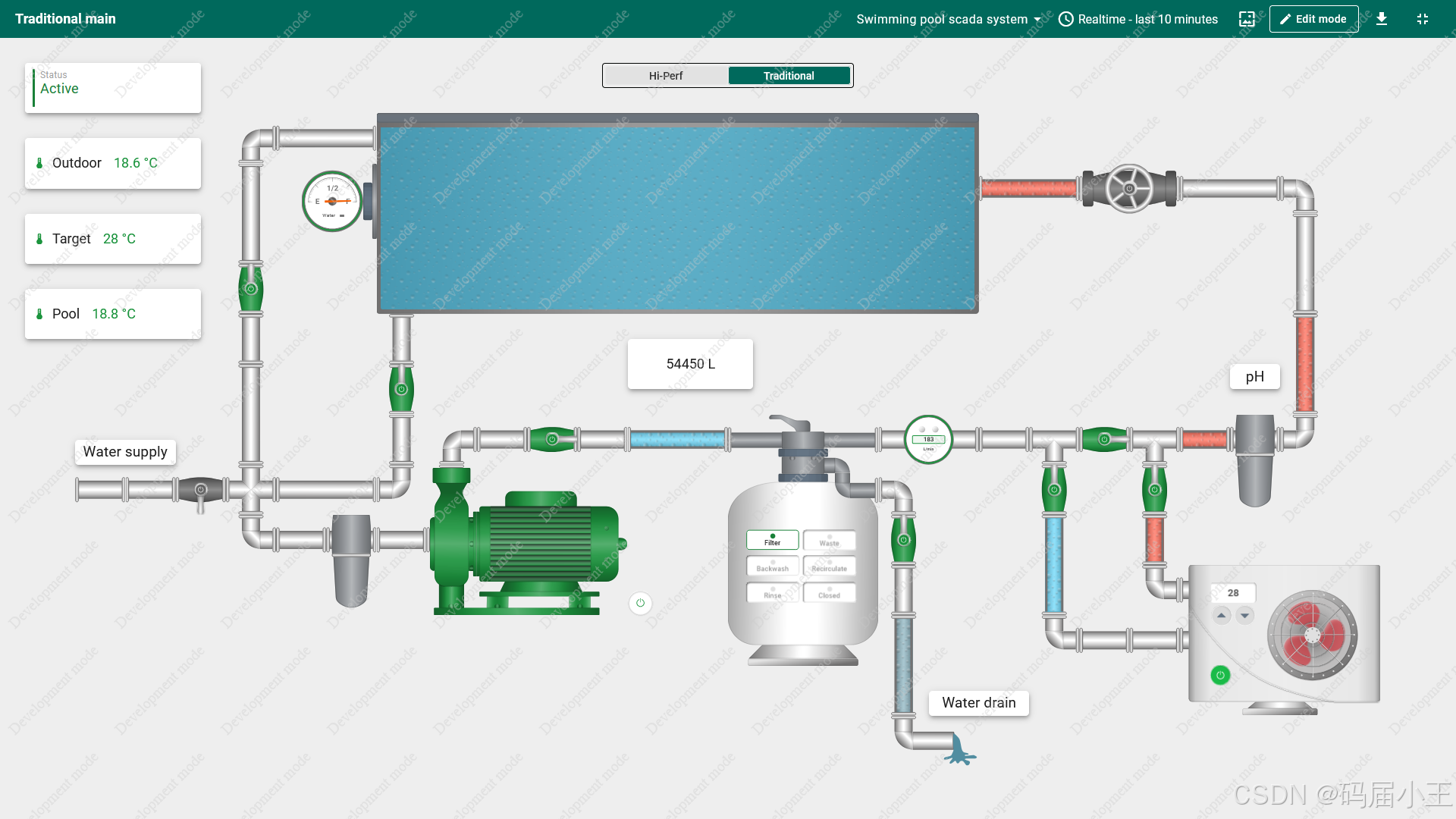Screen dimensions: 1456x819
Task: Increase heat pump temperature with up arrow
Action: (x=1221, y=616)
